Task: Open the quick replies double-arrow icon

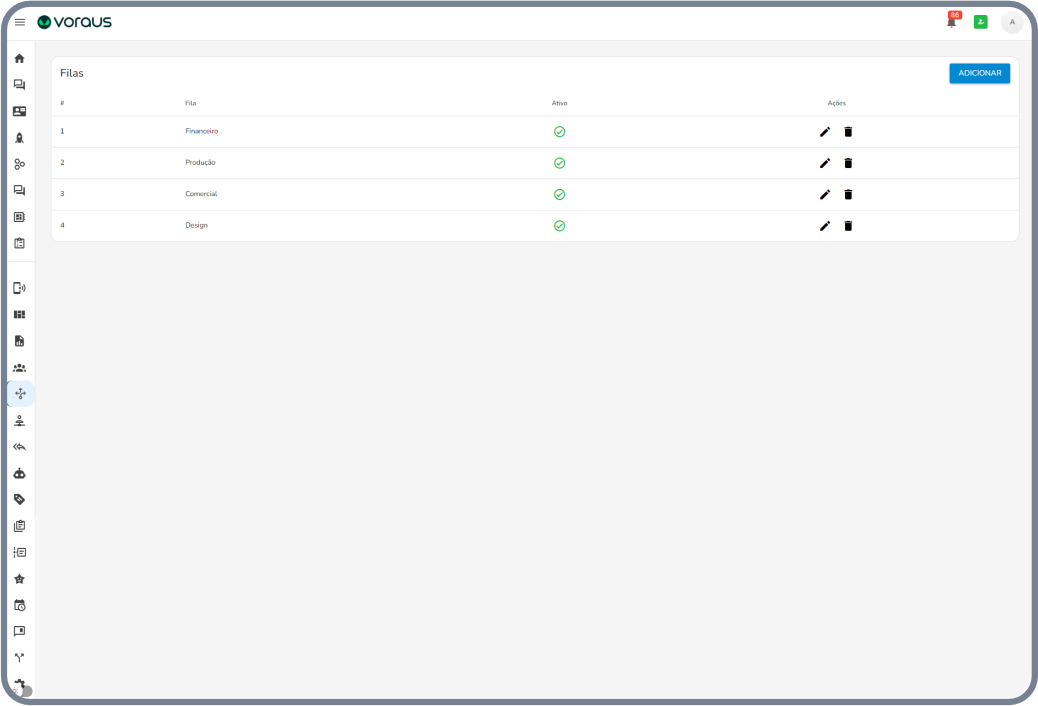Action: [19, 447]
